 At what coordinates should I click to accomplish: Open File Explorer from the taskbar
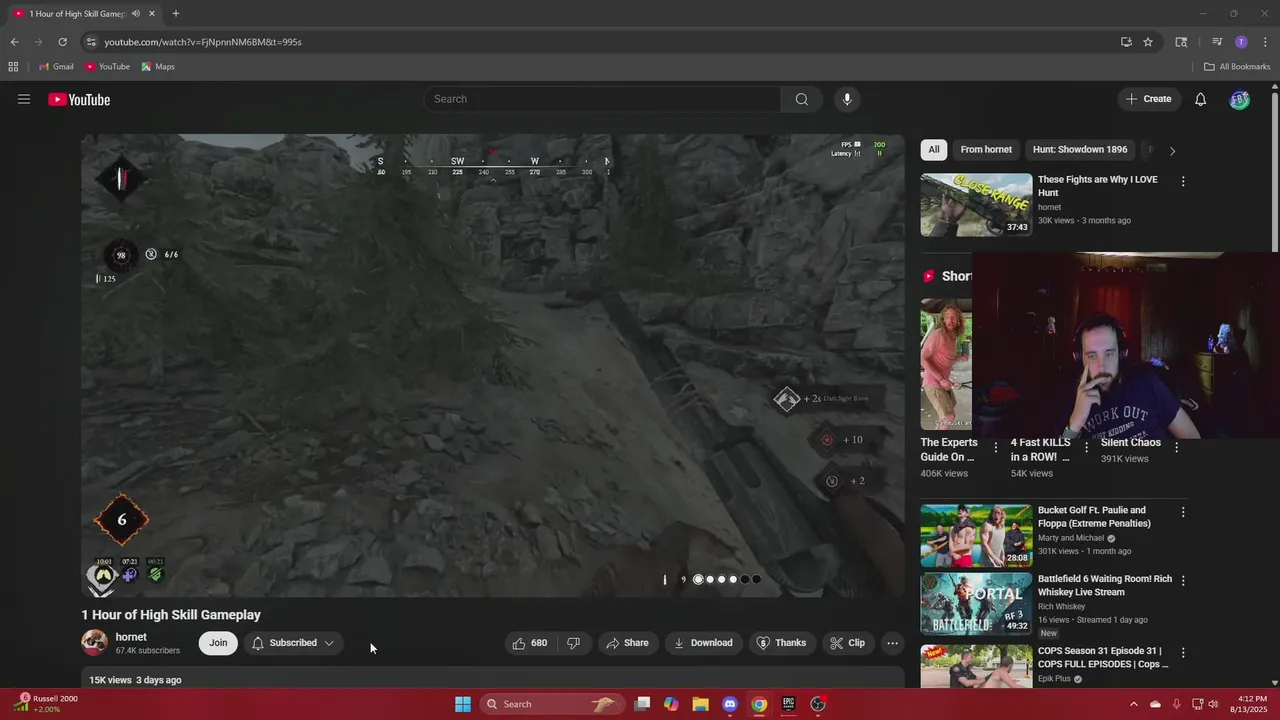[701, 704]
